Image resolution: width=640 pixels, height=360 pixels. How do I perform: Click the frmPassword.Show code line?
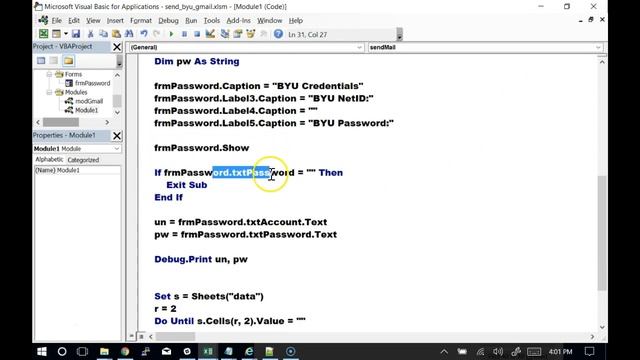click(202, 148)
